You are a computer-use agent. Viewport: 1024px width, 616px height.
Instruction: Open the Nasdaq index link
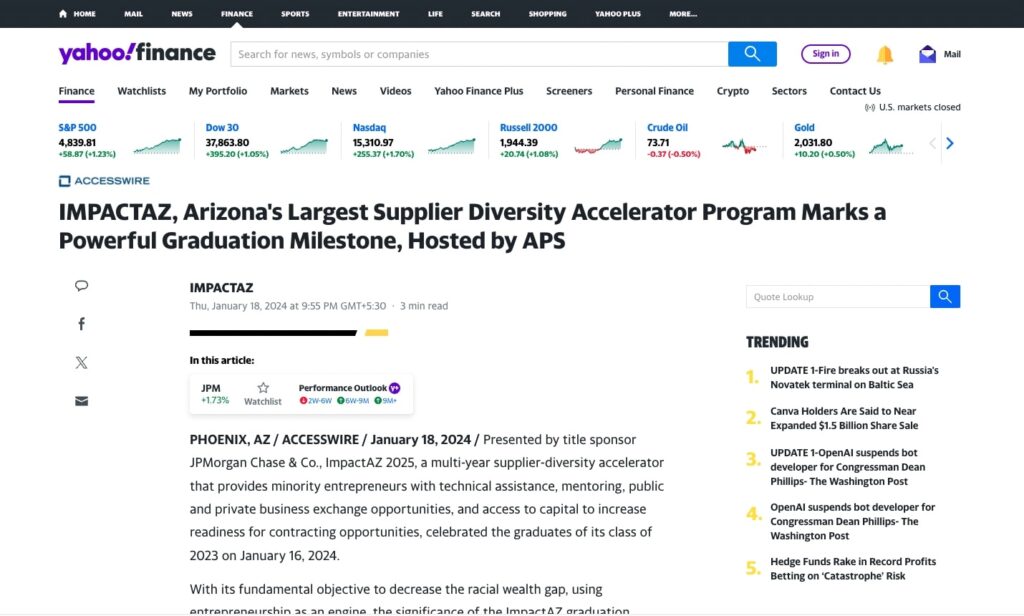tap(369, 127)
